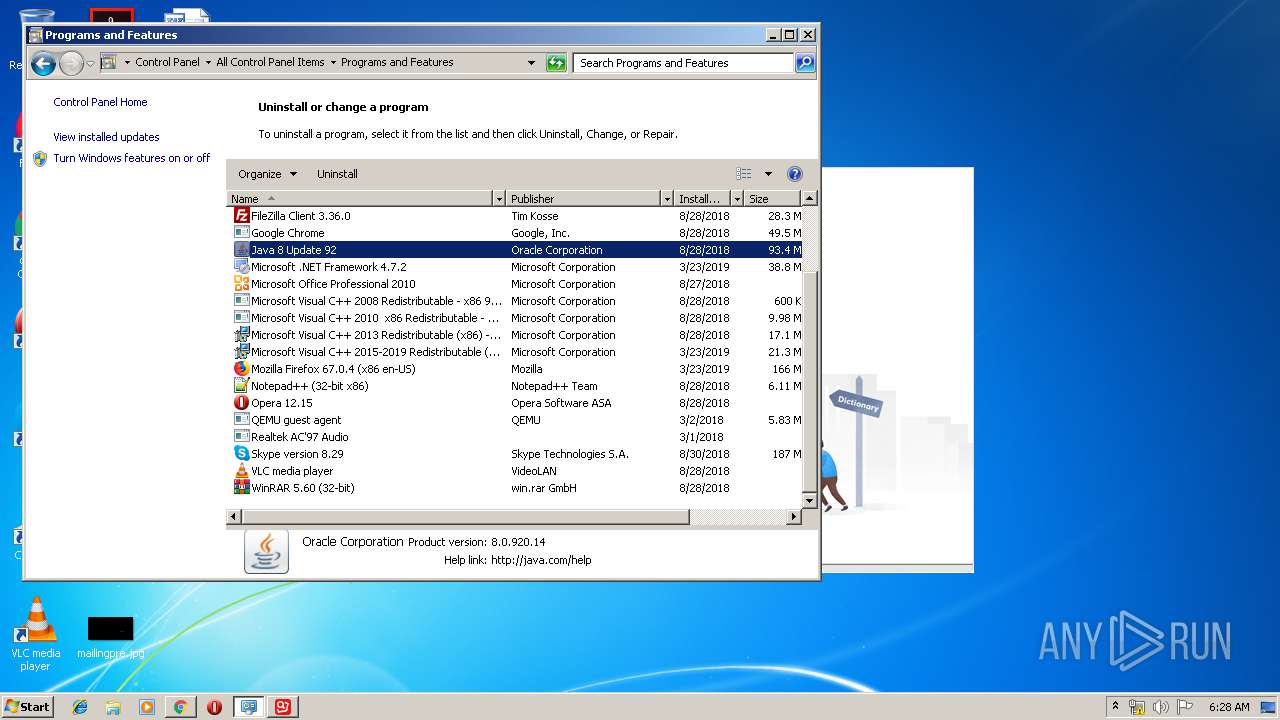Click the WinRAR icon in list
The width and height of the screenshot is (1280, 720).
tap(241, 488)
